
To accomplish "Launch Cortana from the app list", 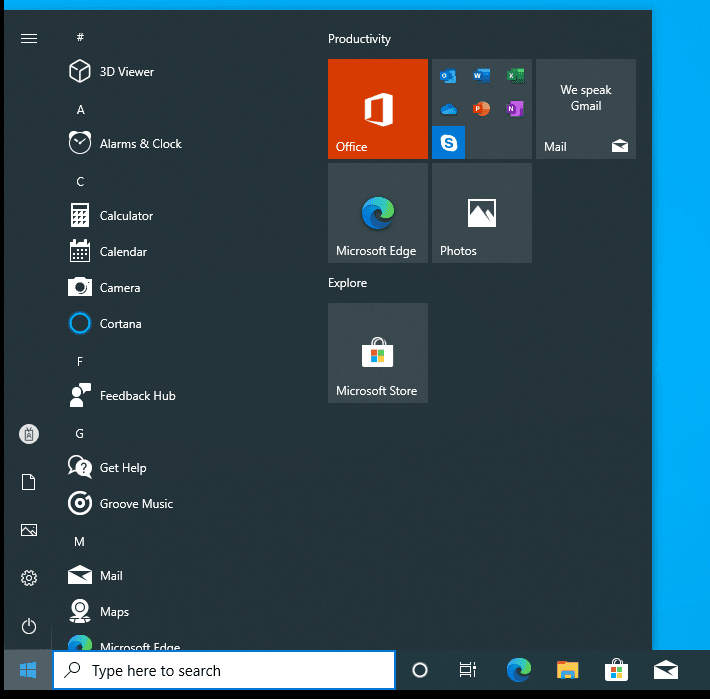I will (x=120, y=324).
